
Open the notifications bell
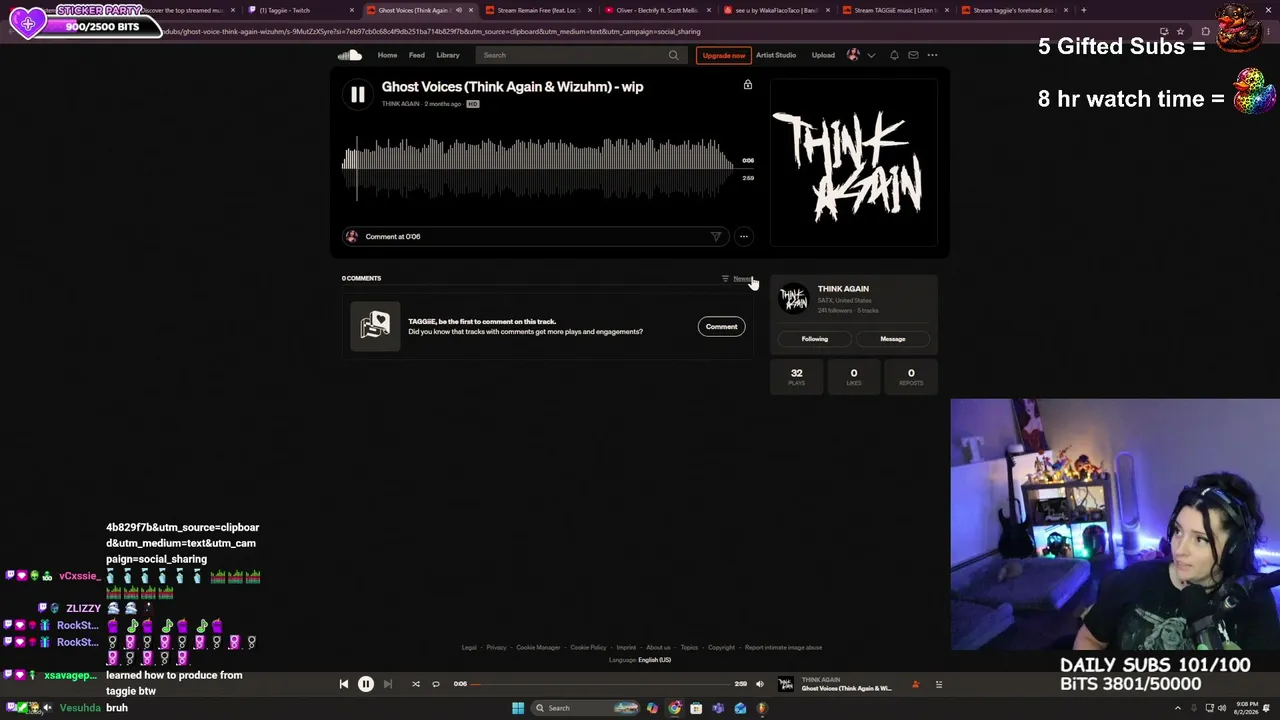click(x=894, y=55)
